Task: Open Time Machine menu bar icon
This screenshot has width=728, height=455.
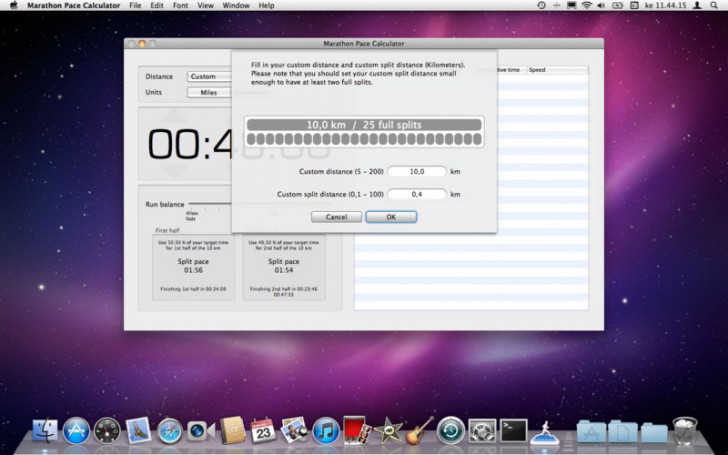Action: [541, 6]
